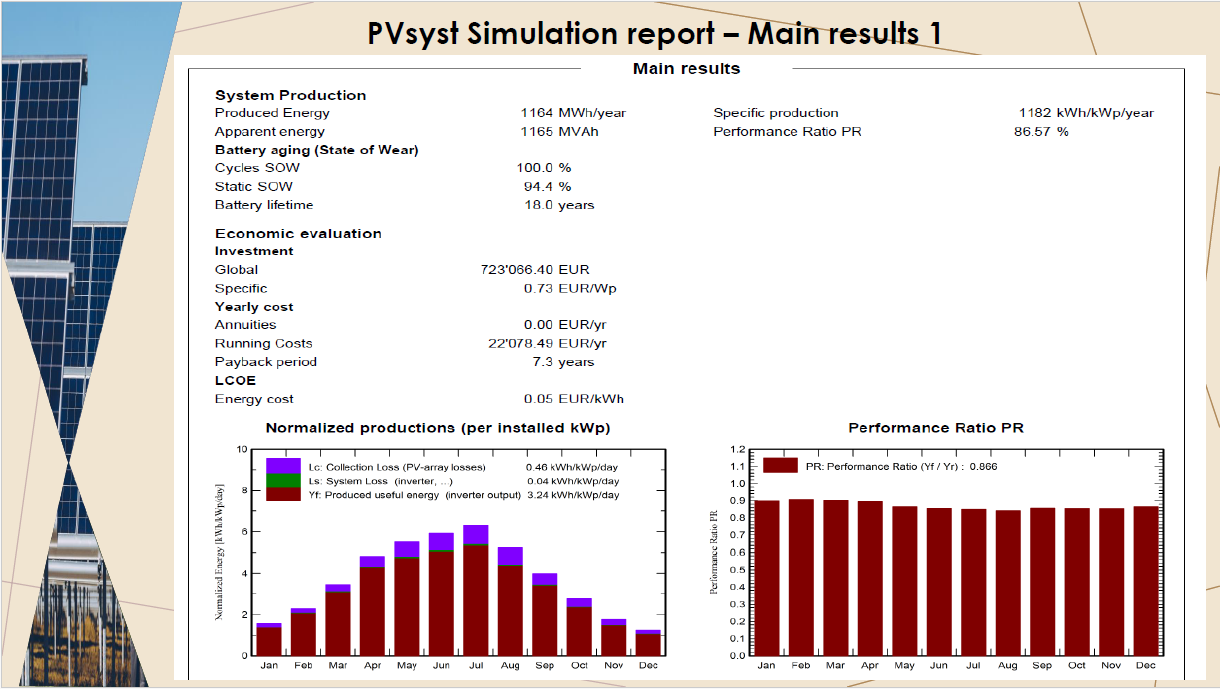Select the "Apparent energy" label
This screenshot has height=689, width=1220.
pos(269,131)
